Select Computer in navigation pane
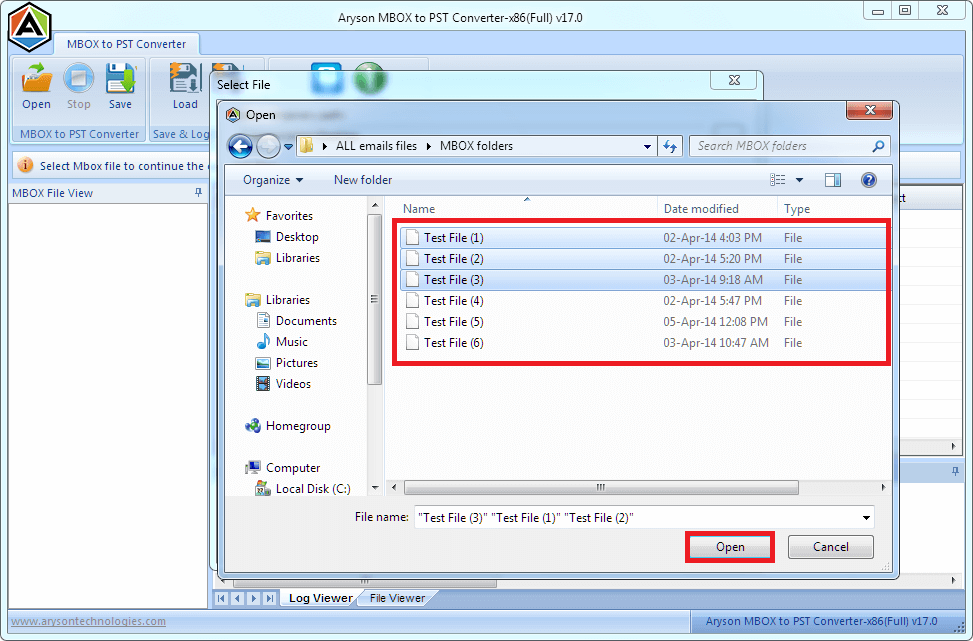This screenshot has height=641, width=973. tap(293, 468)
